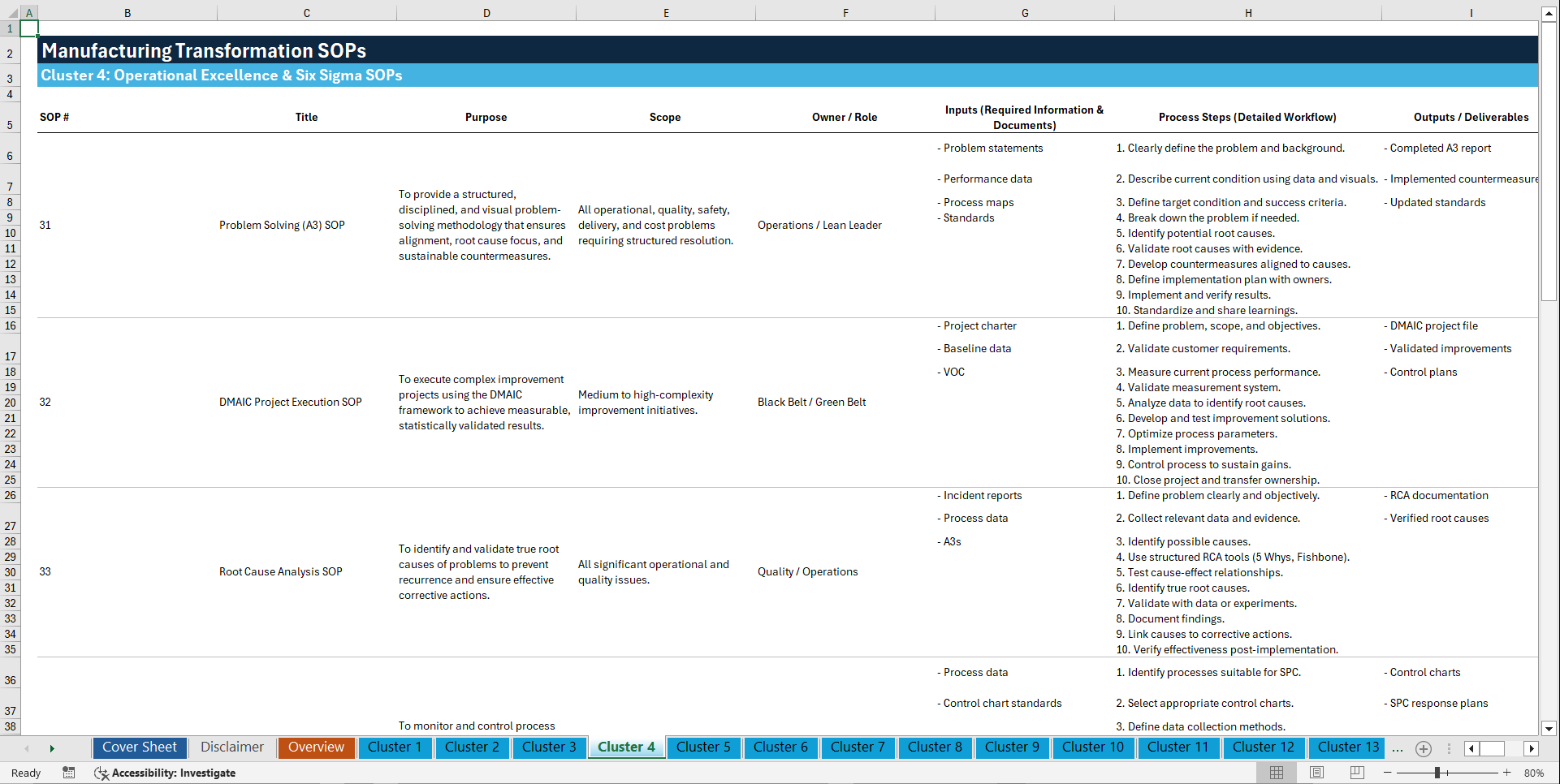Click the sheet tab options dotted handle
Screen dimensions: 1560x784
[x=1449, y=748]
